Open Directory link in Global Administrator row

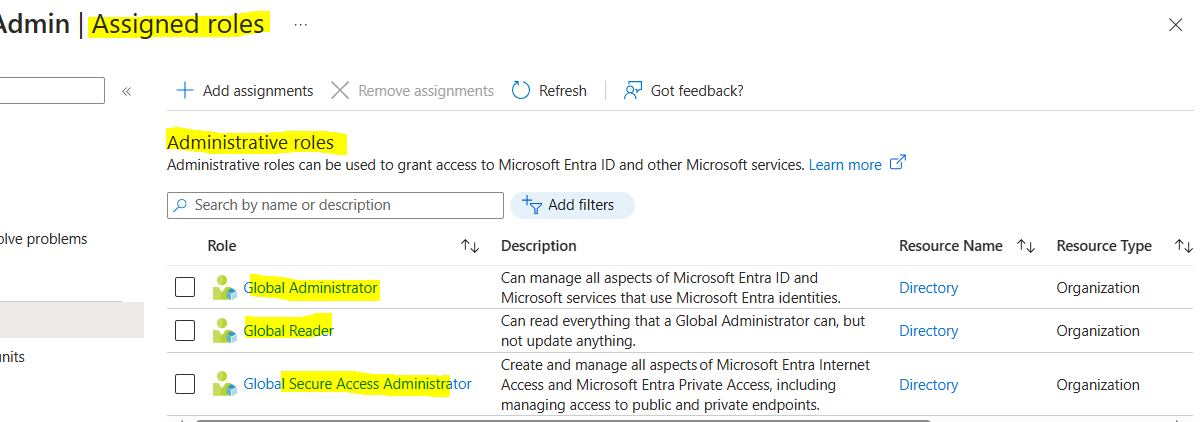[x=928, y=288]
